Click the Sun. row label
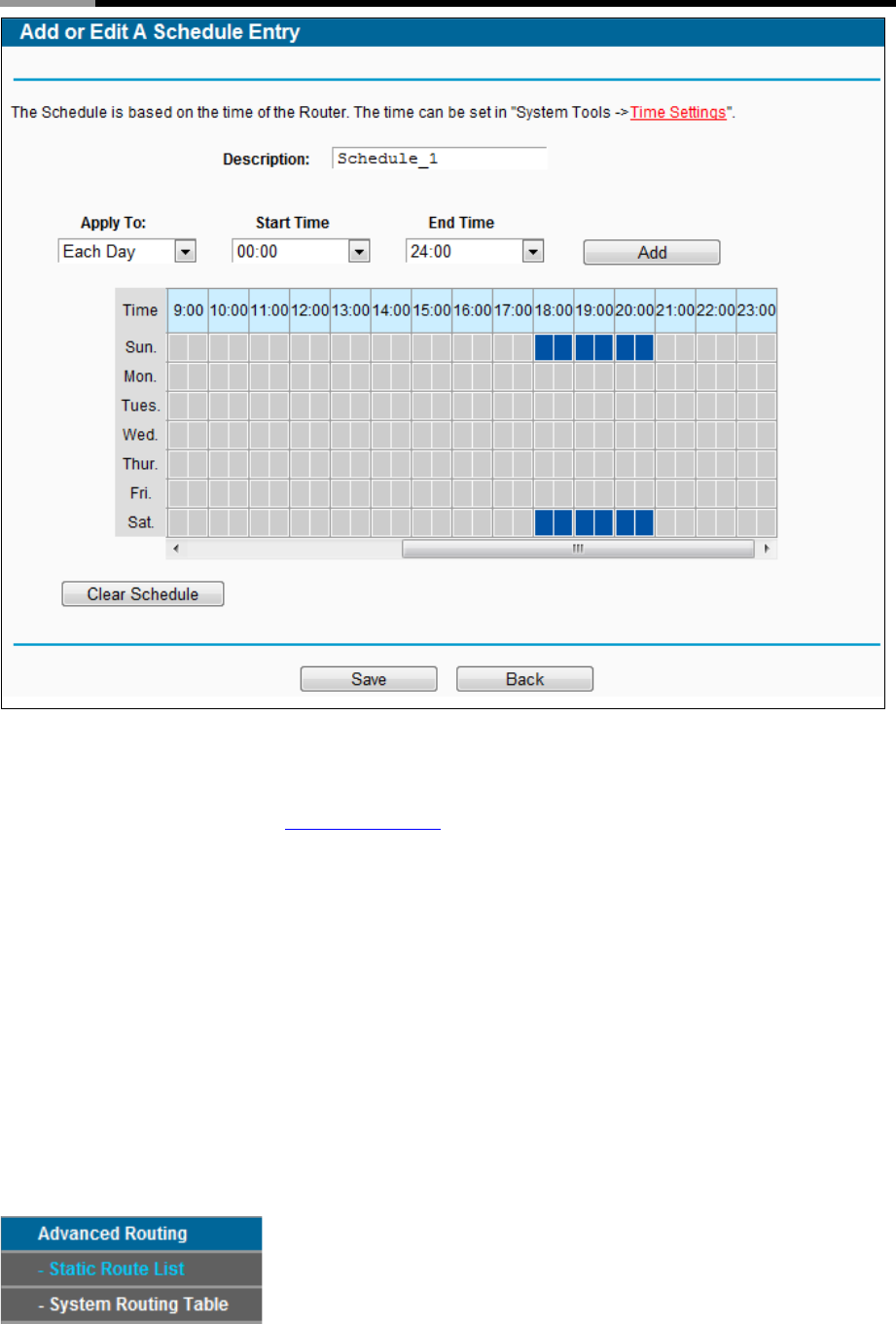896x1324 pixels. pos(140,347)
